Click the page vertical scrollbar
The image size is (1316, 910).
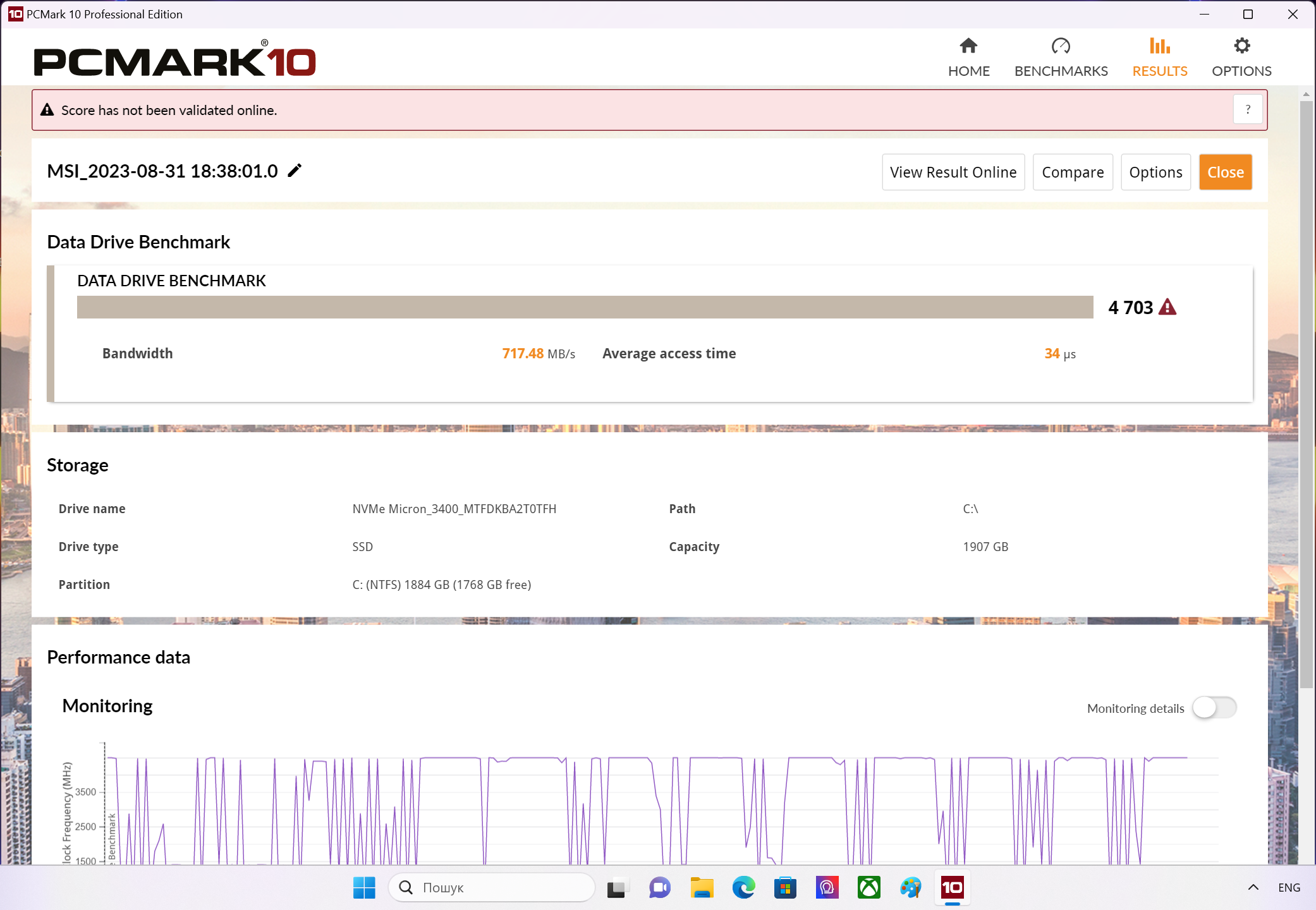tap(1306, 392)
